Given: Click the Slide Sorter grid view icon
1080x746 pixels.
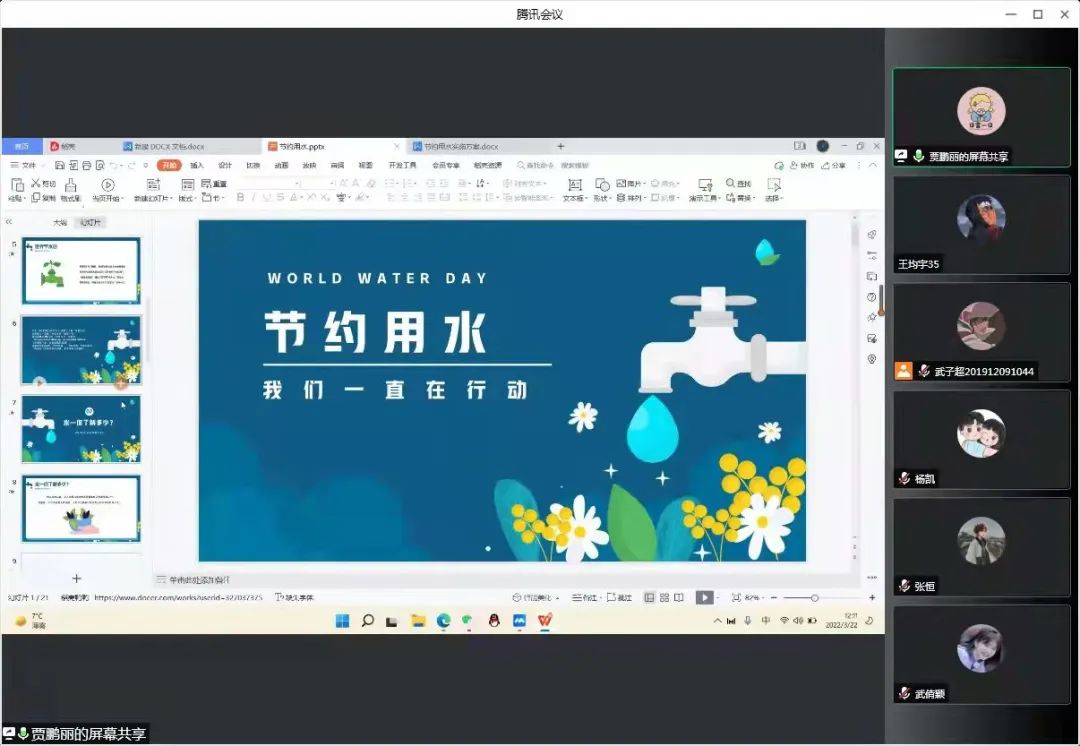Looking at the screenshot, I should pyautogui.click(x=664, y=597).
